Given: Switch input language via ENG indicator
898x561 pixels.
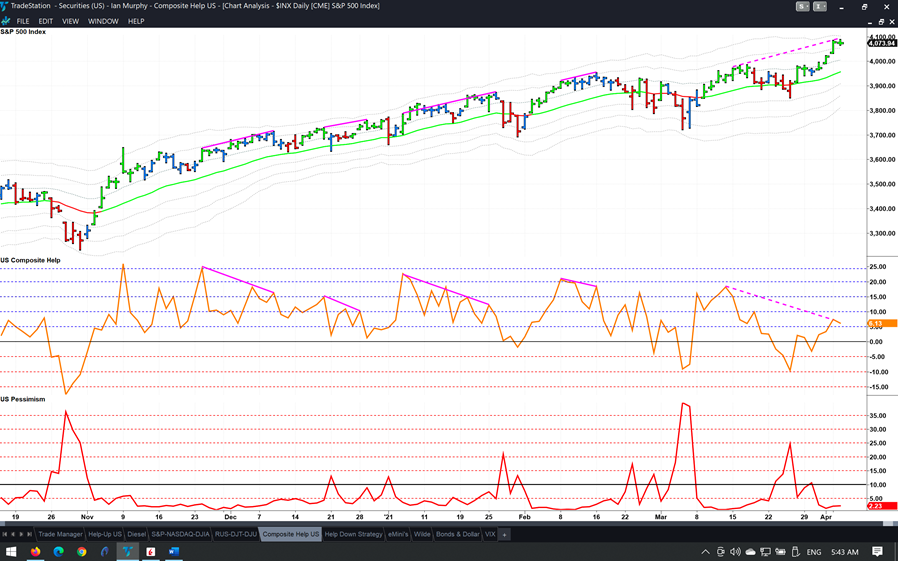Looking at the screenshot, I should click(814, 552).
